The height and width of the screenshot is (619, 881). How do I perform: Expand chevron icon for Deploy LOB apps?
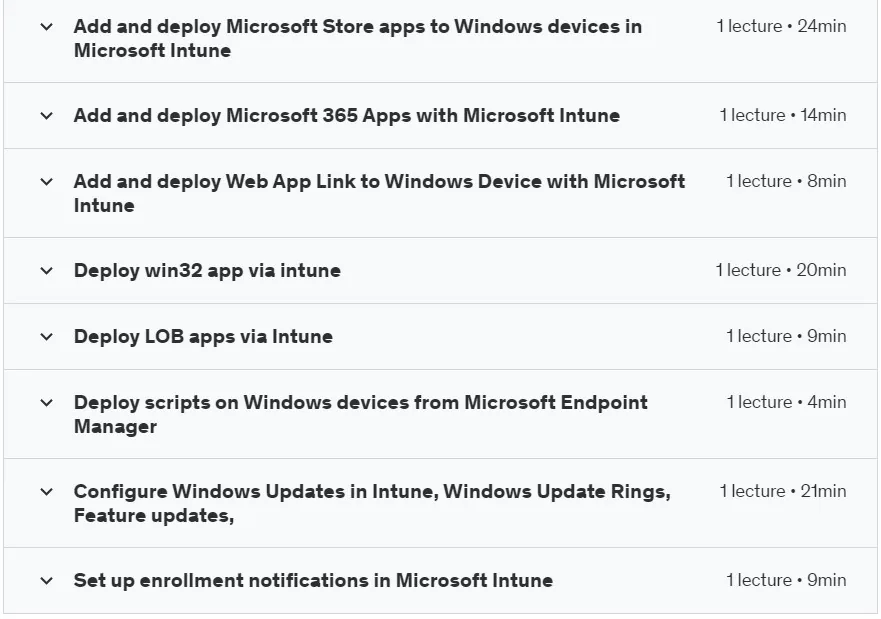47,337
